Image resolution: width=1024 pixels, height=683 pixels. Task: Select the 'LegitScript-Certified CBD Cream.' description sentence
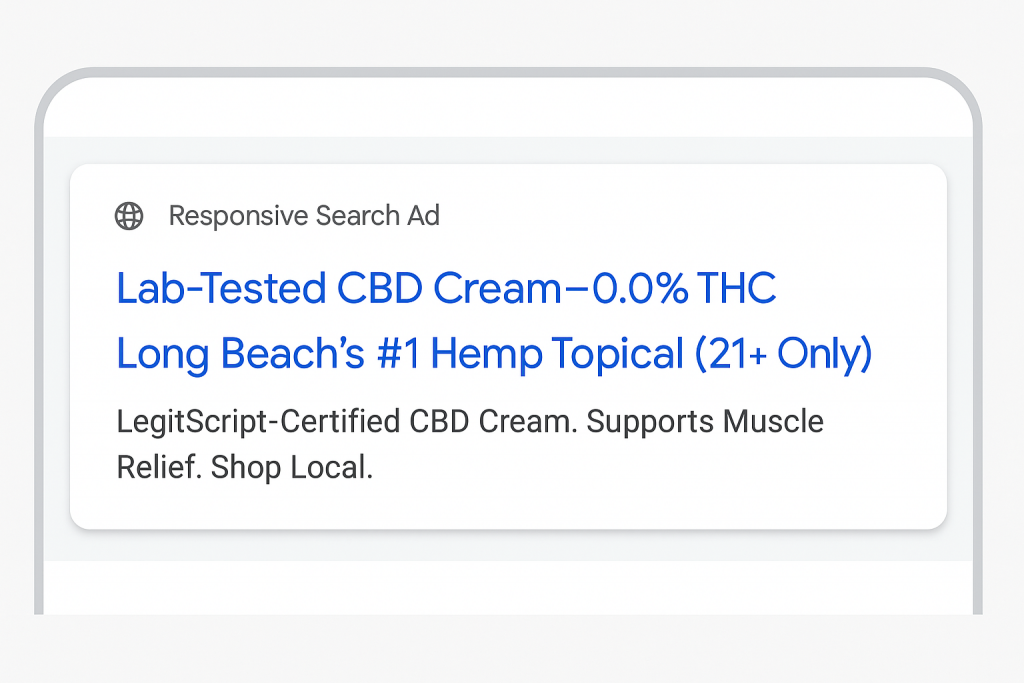[x=347, y=422]
